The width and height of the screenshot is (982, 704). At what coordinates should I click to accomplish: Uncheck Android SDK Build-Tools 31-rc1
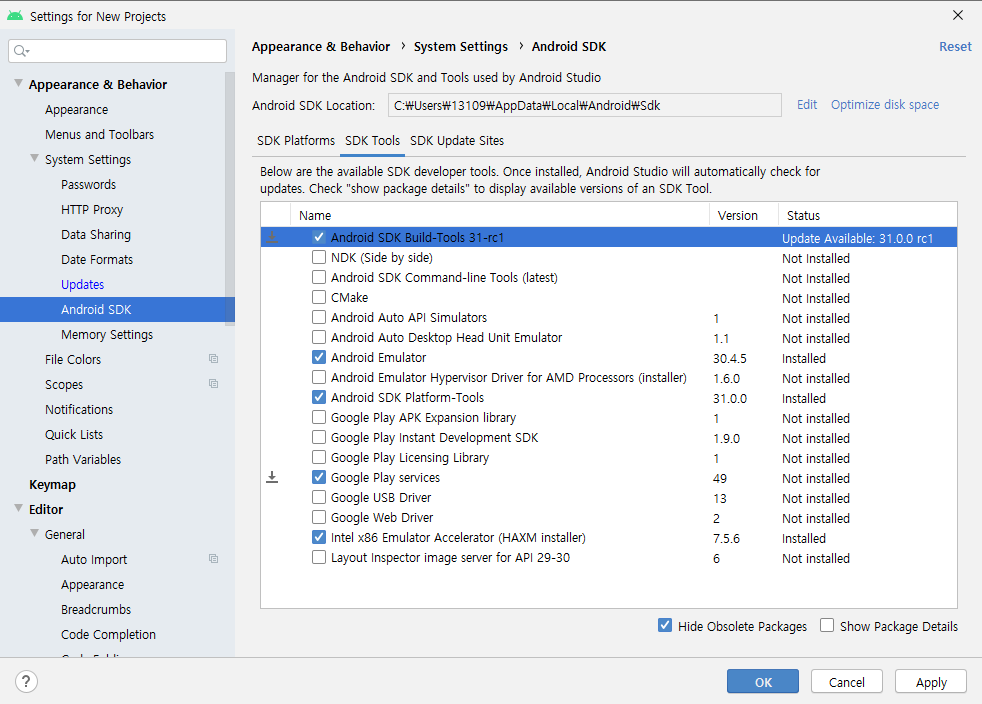319,237
